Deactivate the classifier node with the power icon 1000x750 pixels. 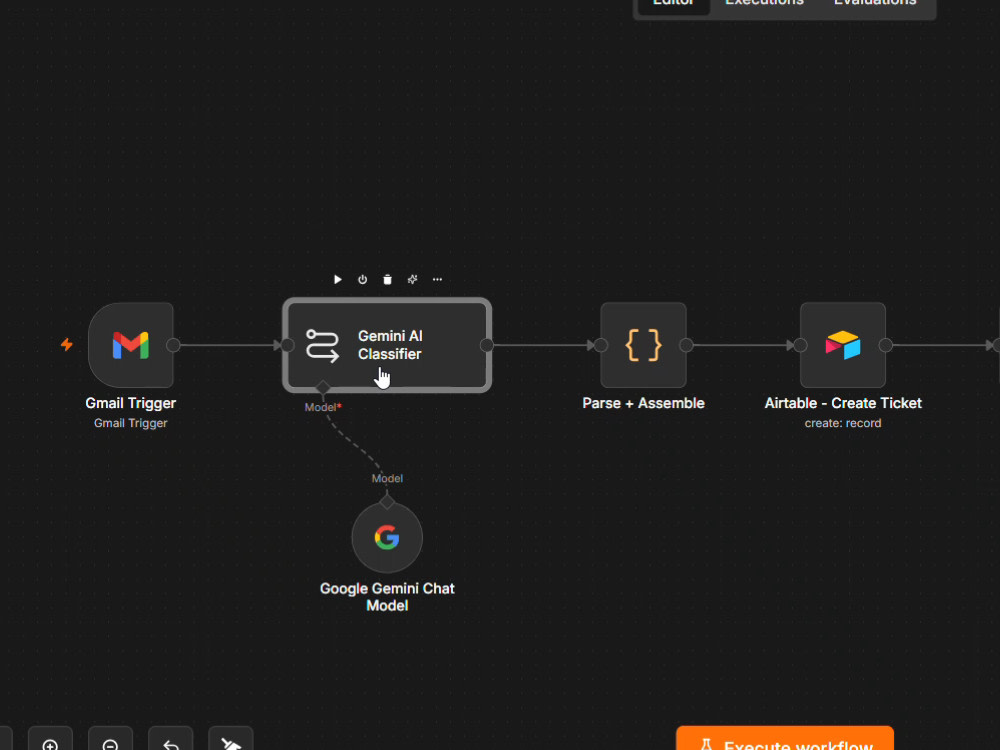[362, 279]
